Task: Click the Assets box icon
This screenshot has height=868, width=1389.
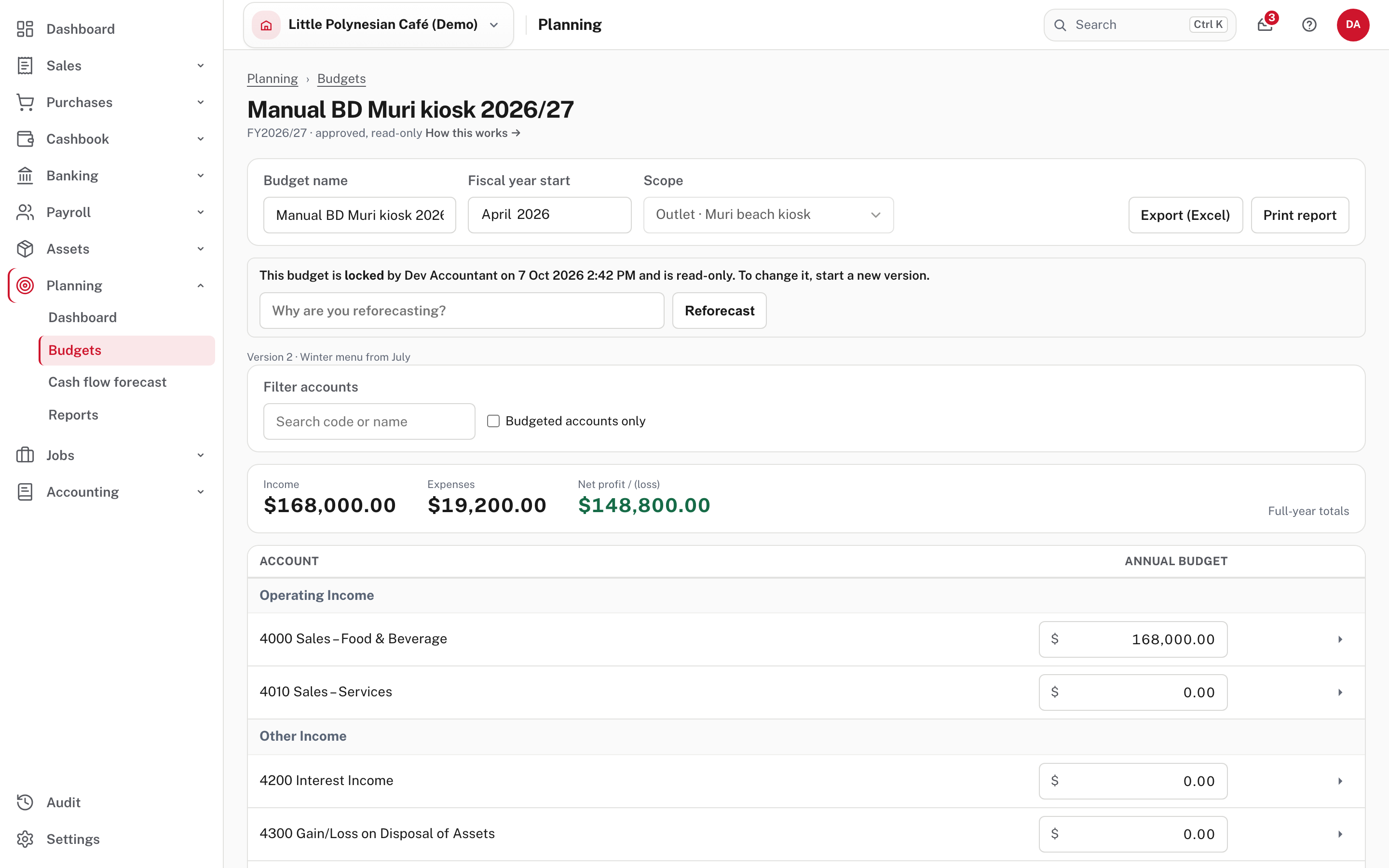Action: coord(25,249)
